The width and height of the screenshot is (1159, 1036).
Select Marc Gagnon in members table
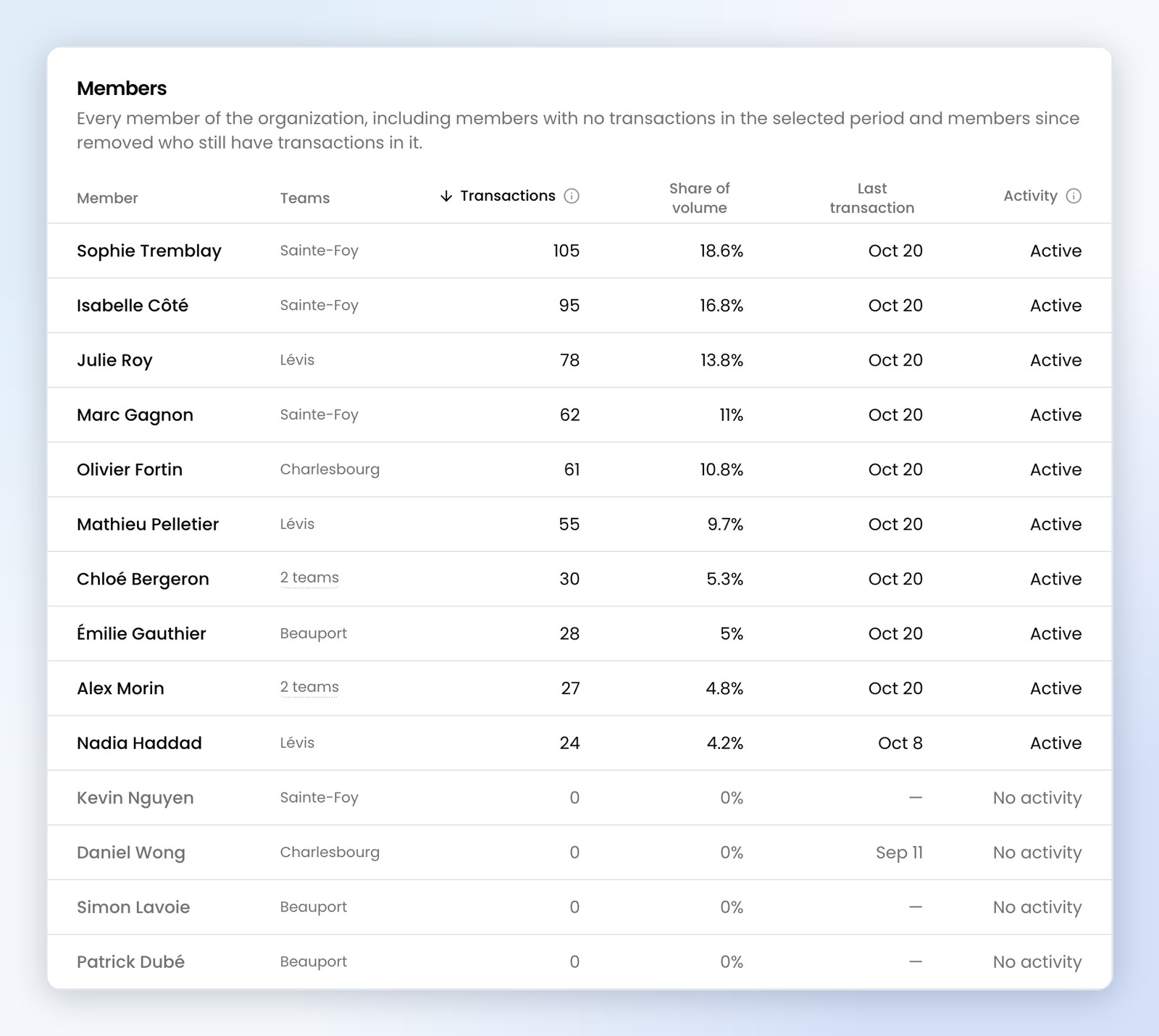[579, 415]
